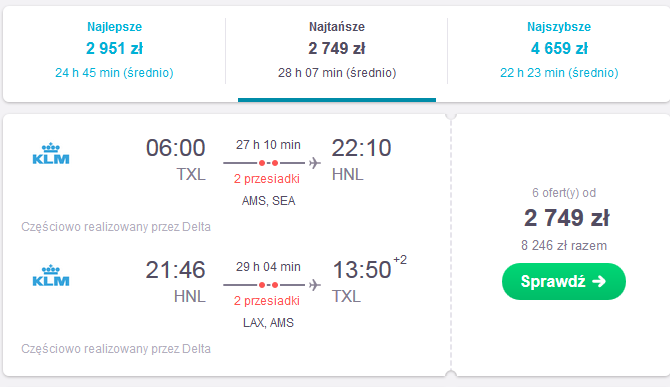Click the return '2 przesiadki' label
Viewport: 670px width, 387px height.
267,301
